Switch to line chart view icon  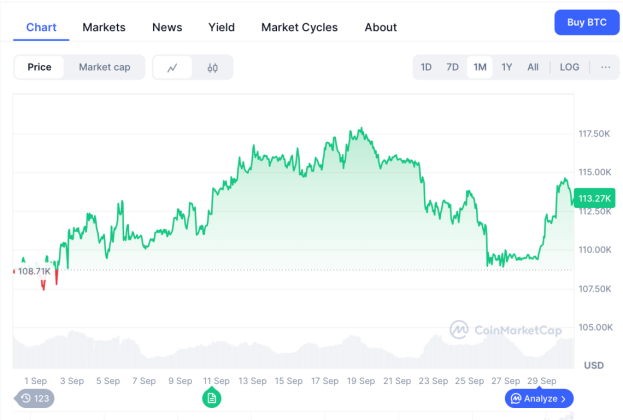click(173, 68)
